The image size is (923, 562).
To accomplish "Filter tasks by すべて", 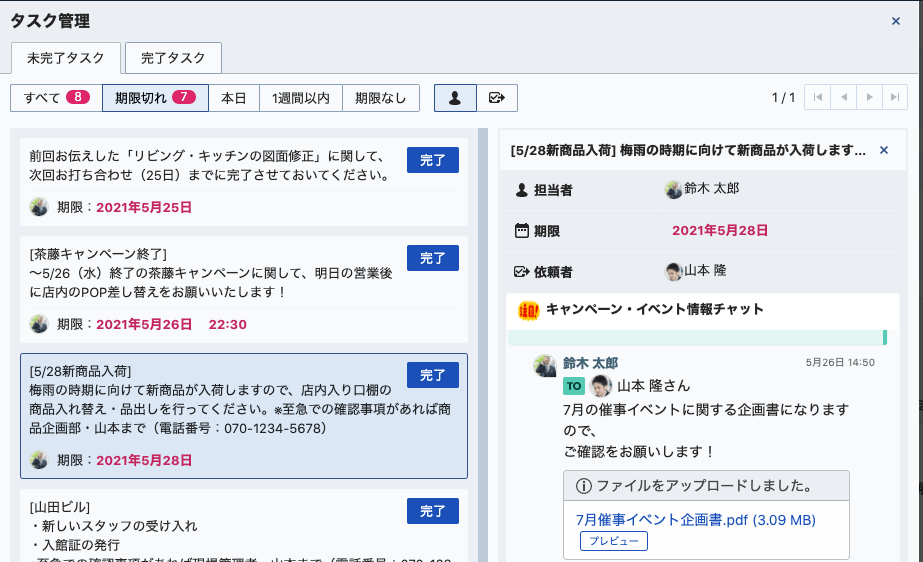I will 56,98.
